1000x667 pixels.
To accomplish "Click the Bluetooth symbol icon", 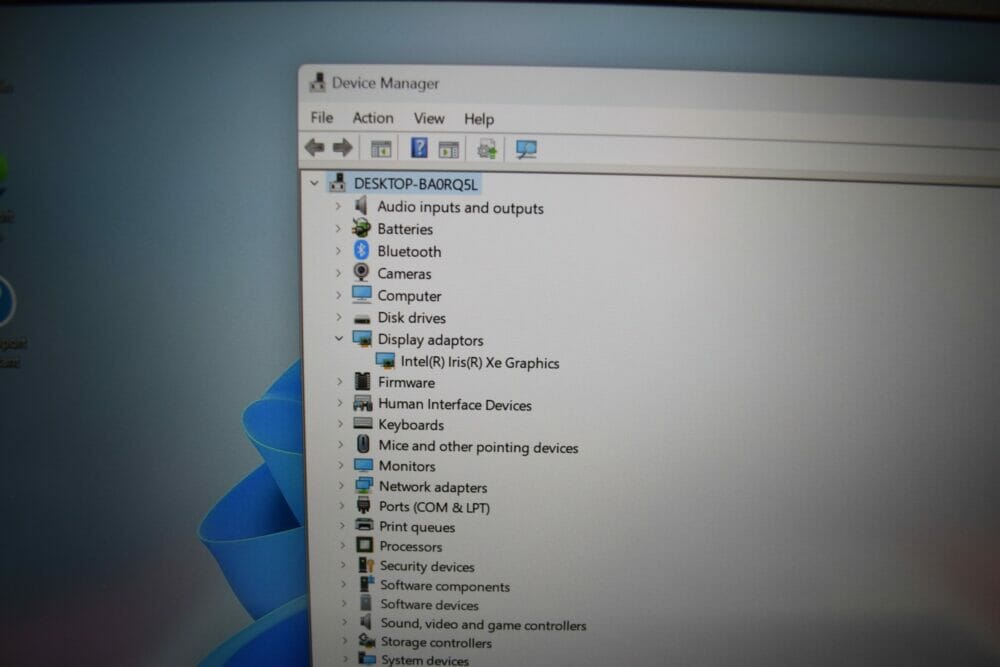I will pos(362,250).
